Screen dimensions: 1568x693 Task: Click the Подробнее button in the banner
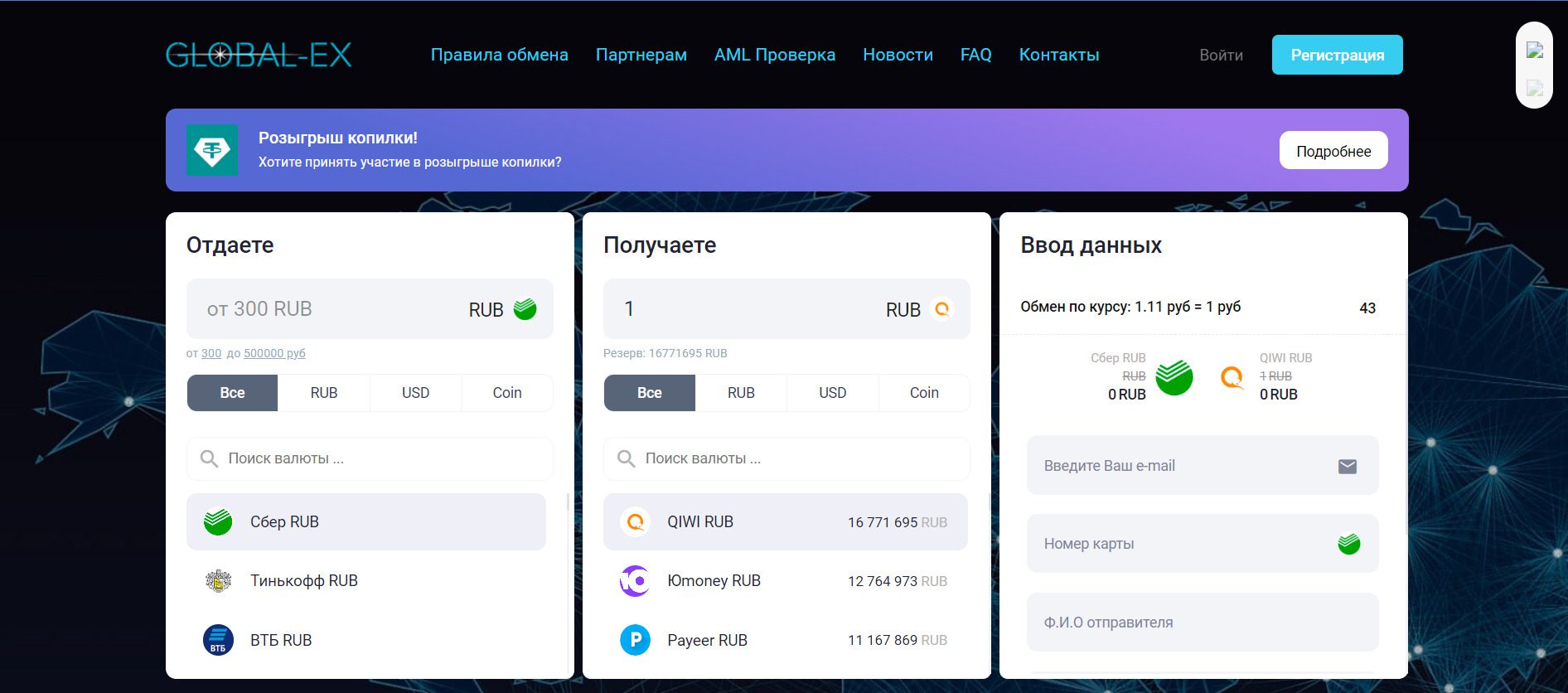pos(1333,151)
